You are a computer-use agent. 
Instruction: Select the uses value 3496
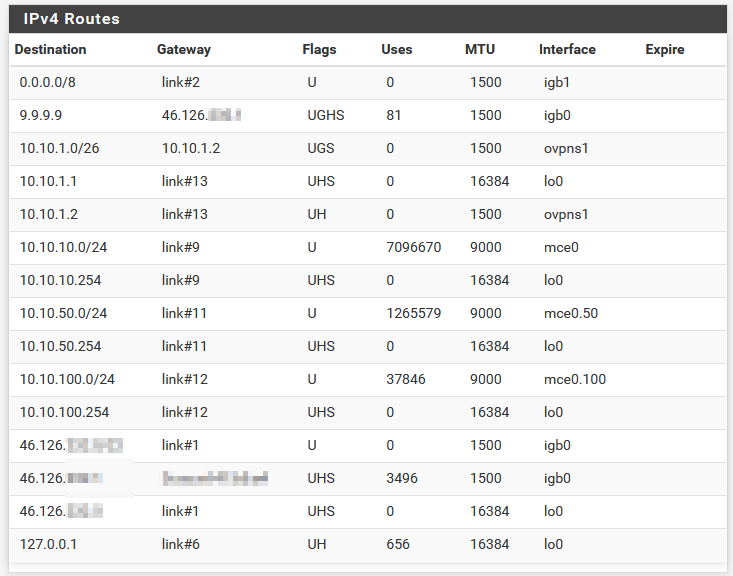coord(402,478)
